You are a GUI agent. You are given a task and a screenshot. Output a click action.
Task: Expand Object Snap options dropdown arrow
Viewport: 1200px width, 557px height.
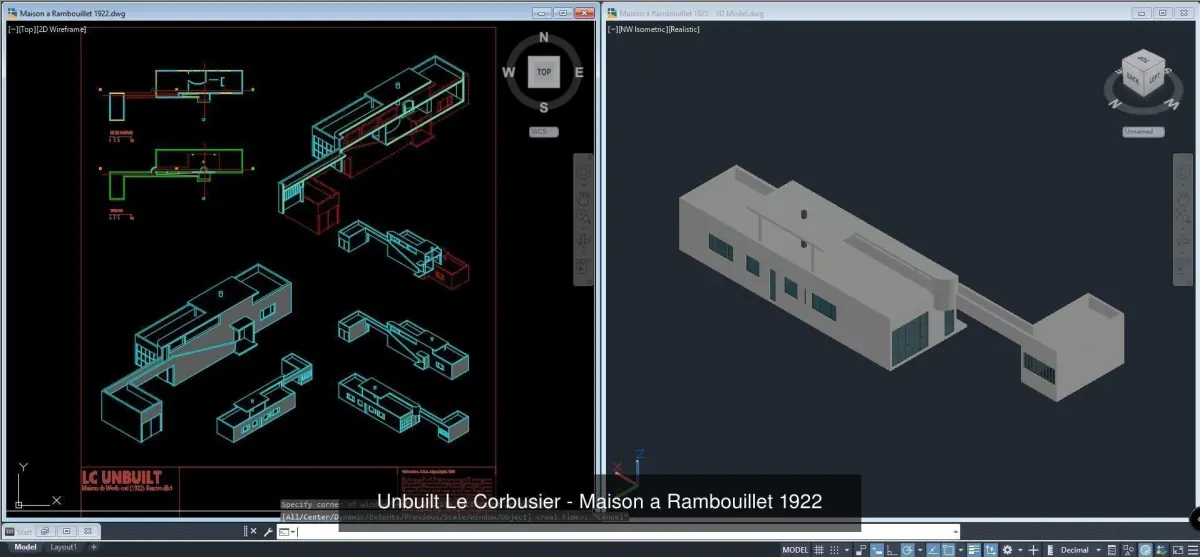point(960,549)
